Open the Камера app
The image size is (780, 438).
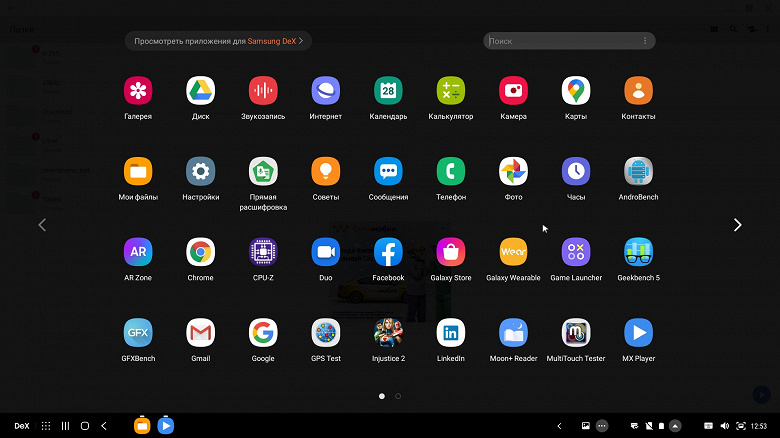[x=513, y=91]
